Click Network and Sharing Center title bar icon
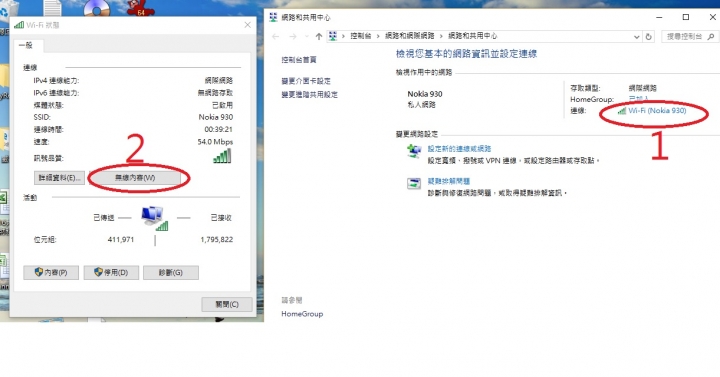 (273, 17)
